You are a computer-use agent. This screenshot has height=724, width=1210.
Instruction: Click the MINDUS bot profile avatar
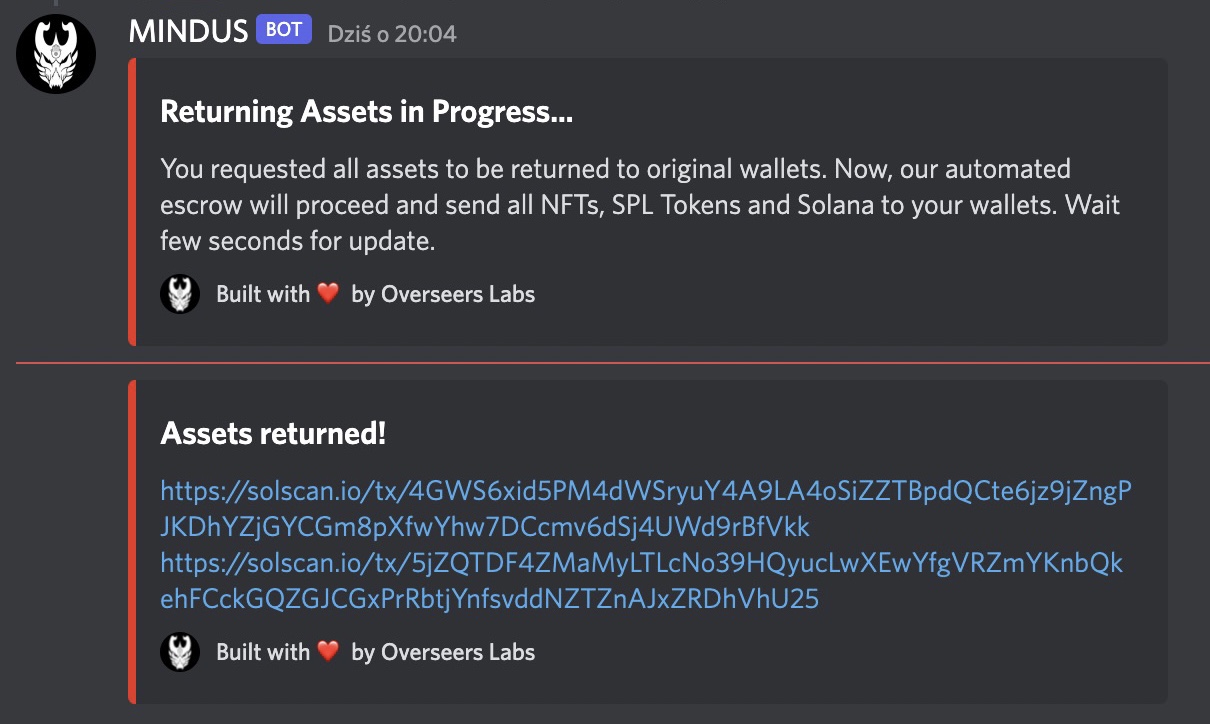[x=56, y=54]
